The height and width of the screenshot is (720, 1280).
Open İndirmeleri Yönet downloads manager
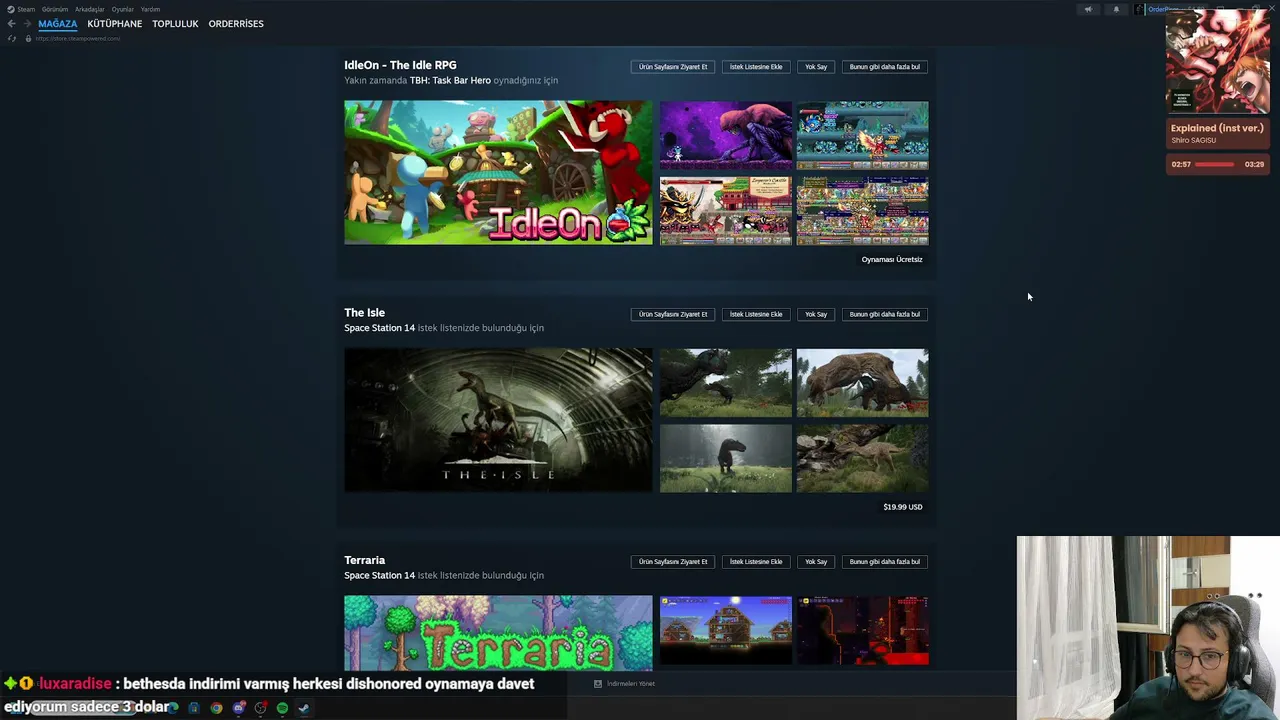point(625,684)
